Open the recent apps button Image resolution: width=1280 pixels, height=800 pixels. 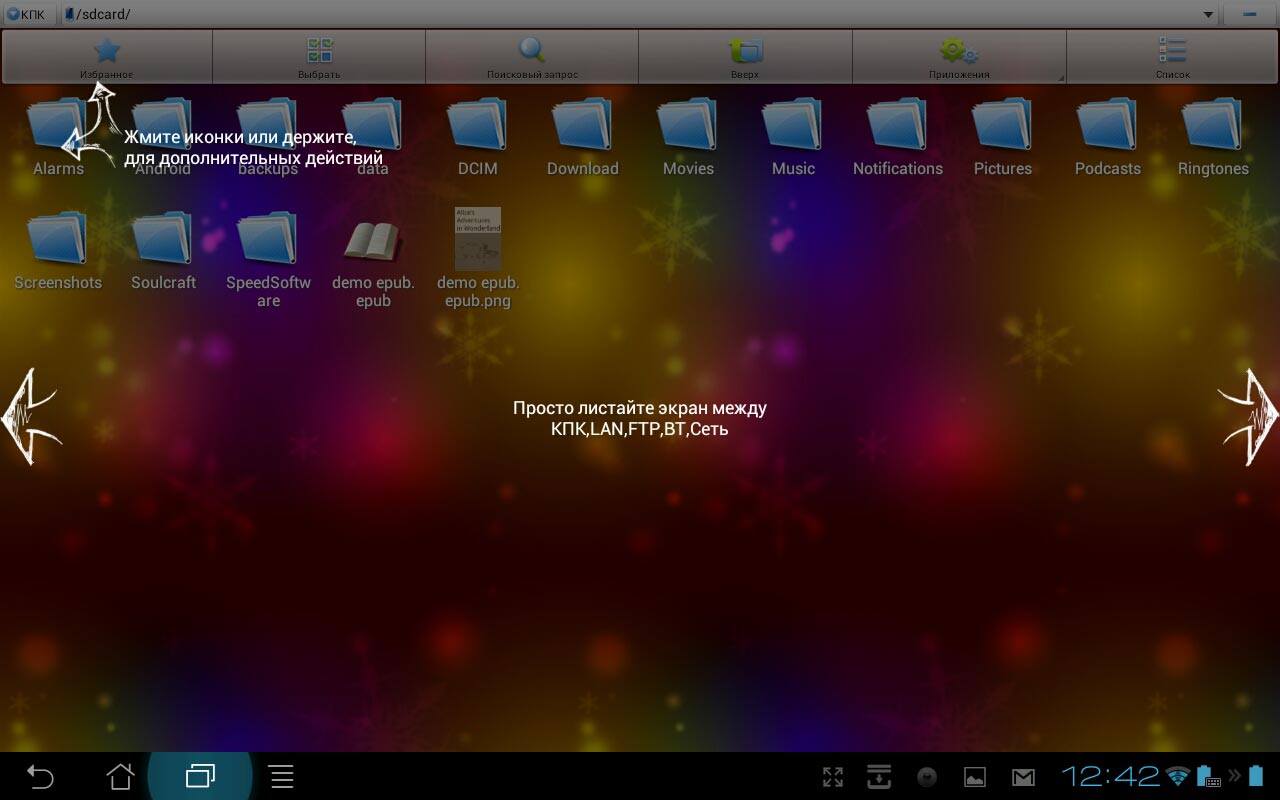(x=200, y=776)
